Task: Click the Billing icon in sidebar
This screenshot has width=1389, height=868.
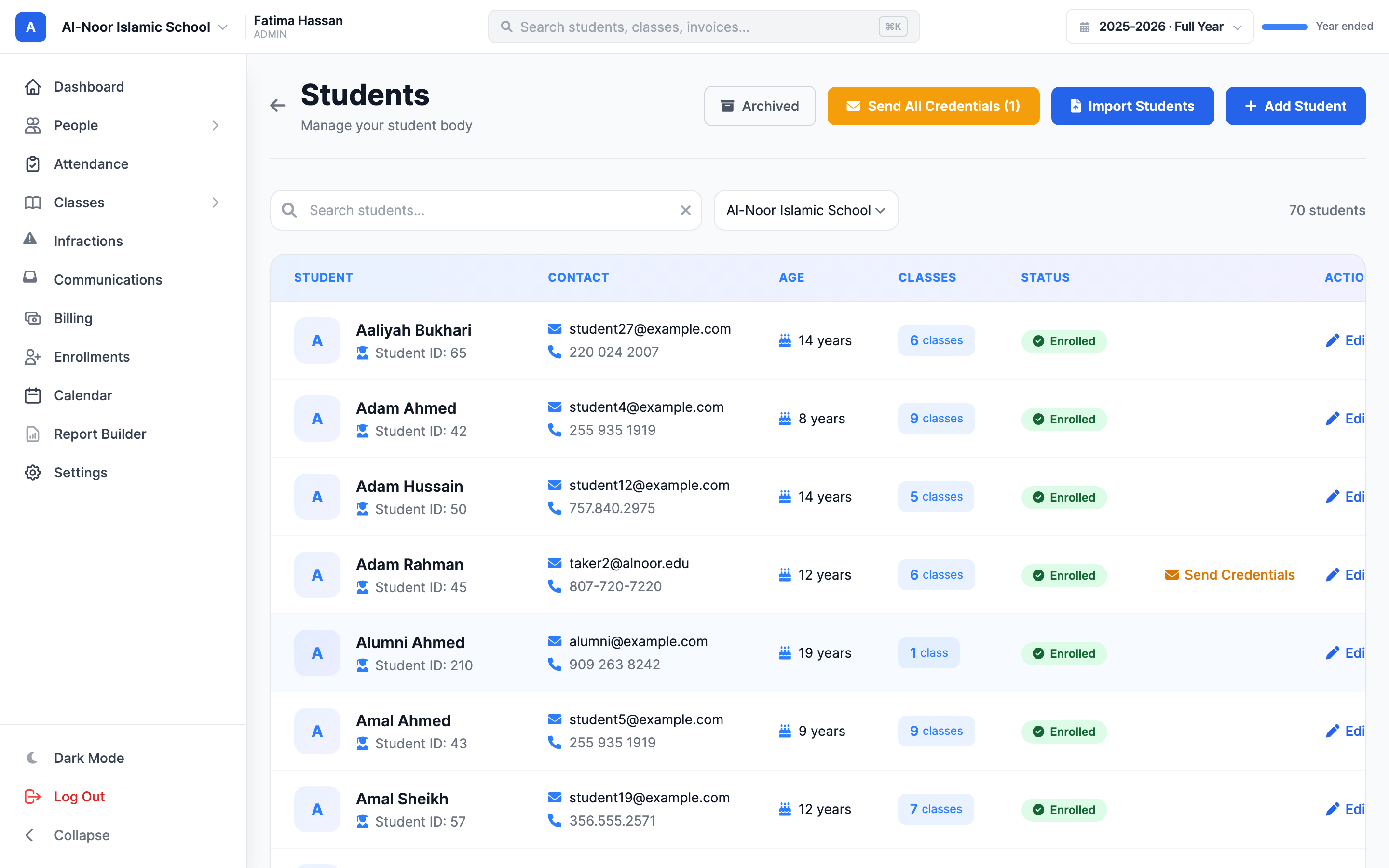Action: coord(33,318)
